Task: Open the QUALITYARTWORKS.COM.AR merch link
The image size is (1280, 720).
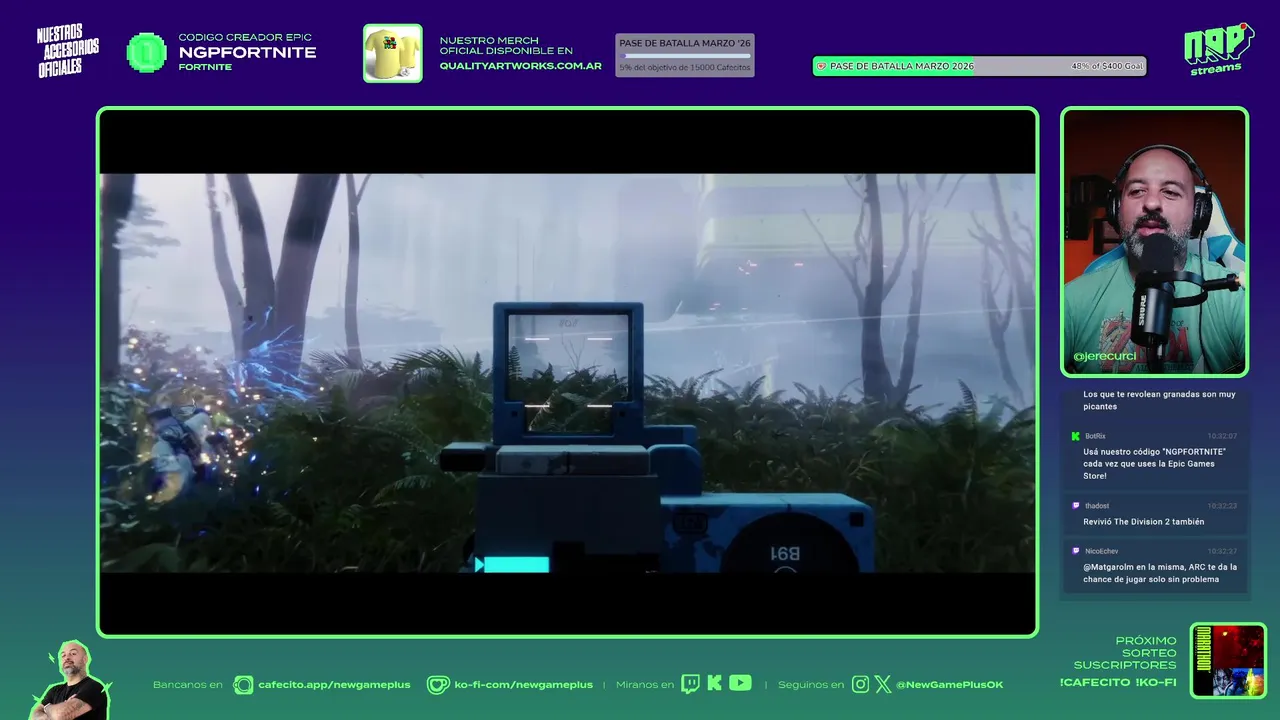Action: click(x=520, y=66)
